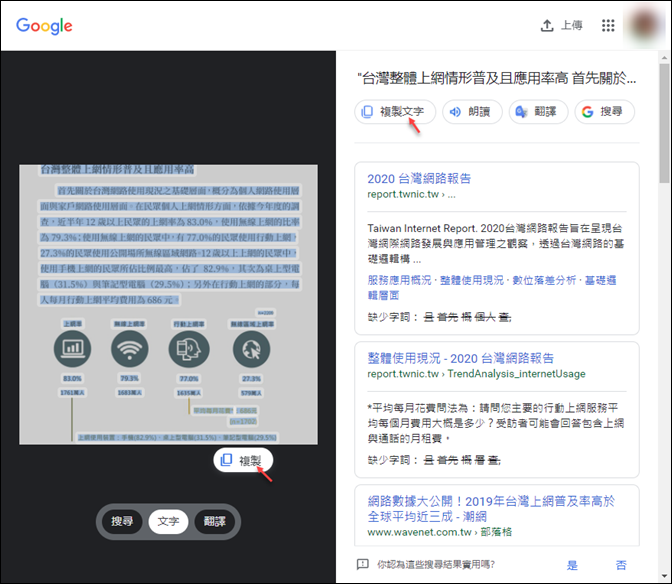Click the 83.0% value in image

pyautogui.click(x=72, y=378)
